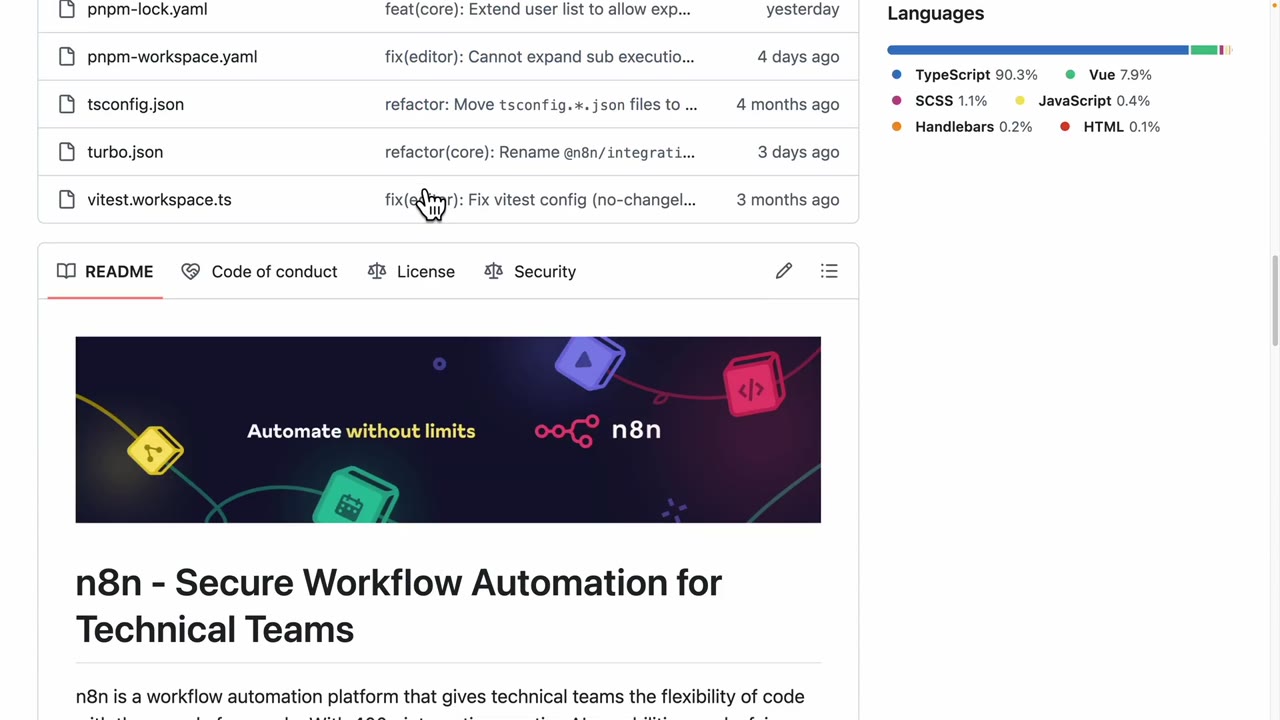Click the Languages section heading
The width and height of the screenshot is (1280, 720).
(x=936, y=13)
